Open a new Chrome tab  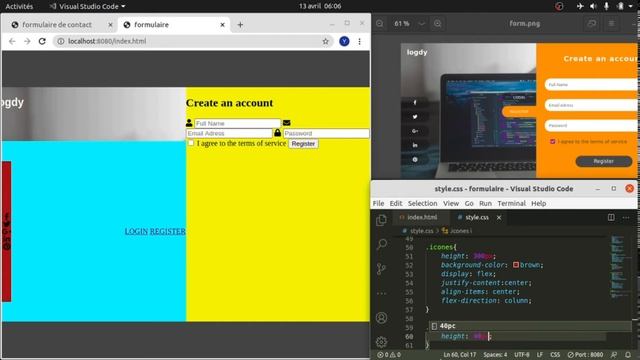point(240,25)
